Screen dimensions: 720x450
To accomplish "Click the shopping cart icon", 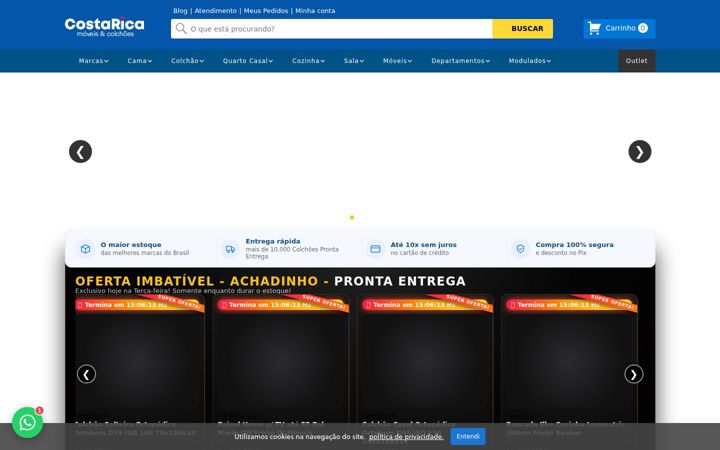I will click(x=594, y=28).
